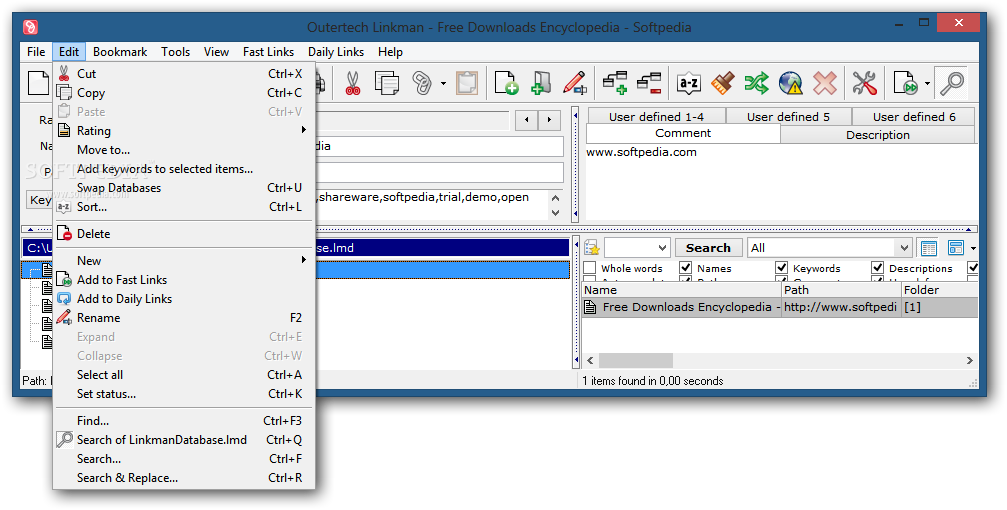Switch to the Description tab
1007x510 pixels.
tap(877, 135)
